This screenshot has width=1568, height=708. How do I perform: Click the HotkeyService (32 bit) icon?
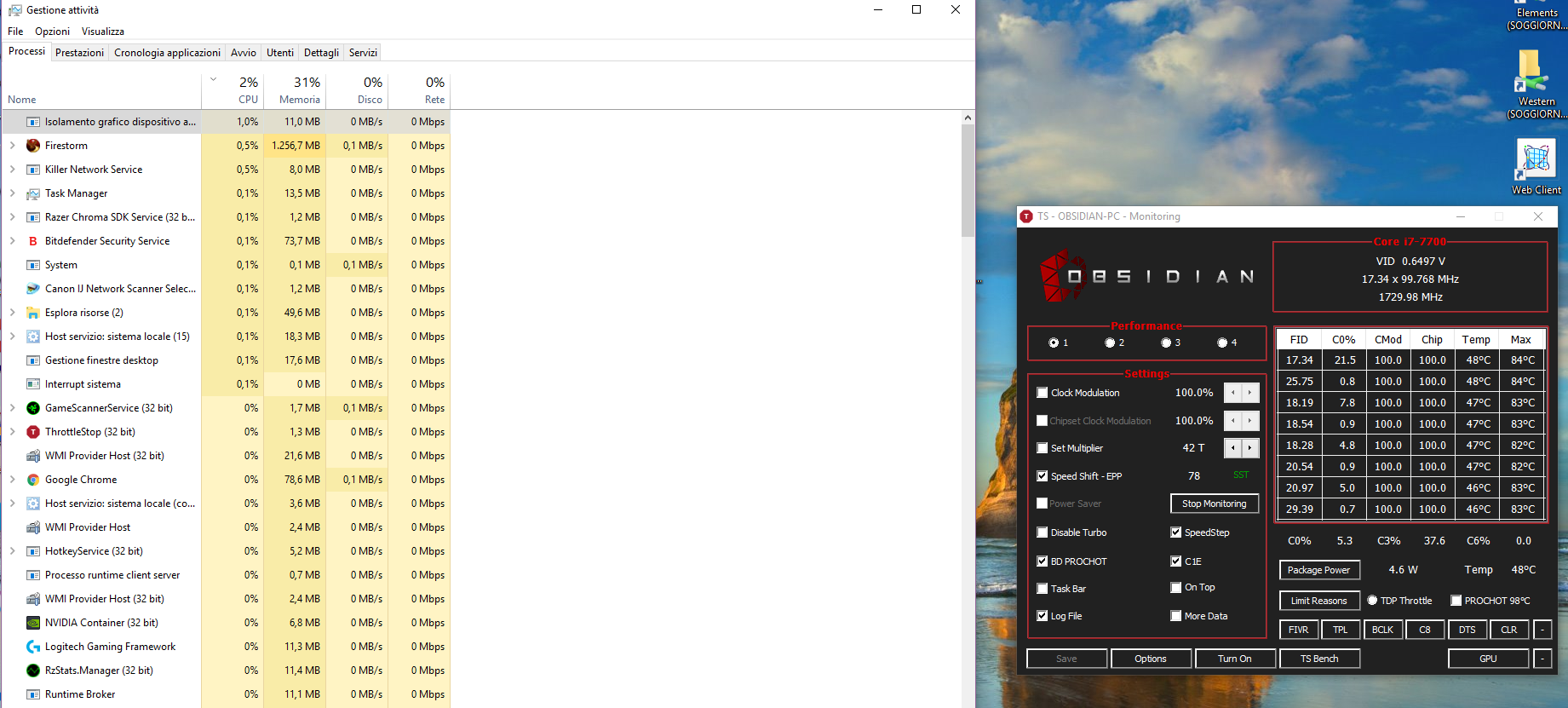[x=33, y=551]
